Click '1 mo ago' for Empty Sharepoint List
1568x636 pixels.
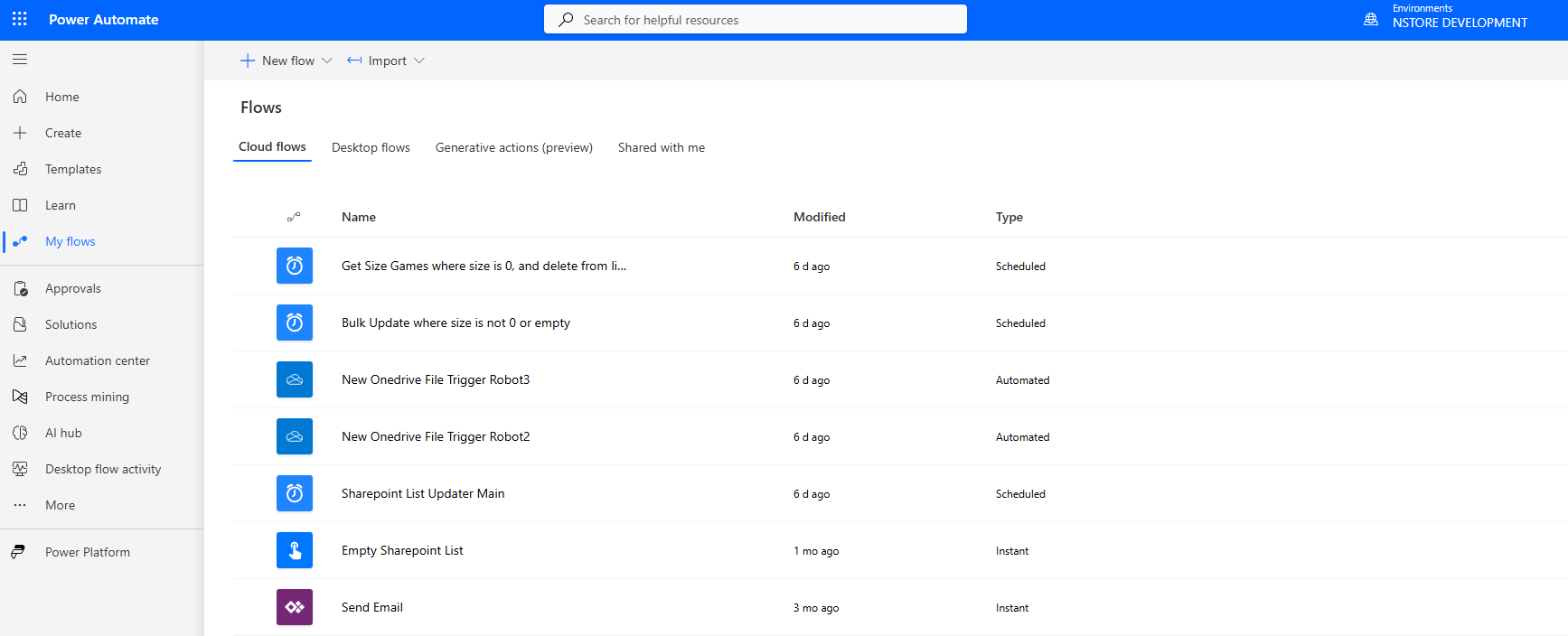coord(816,551)
